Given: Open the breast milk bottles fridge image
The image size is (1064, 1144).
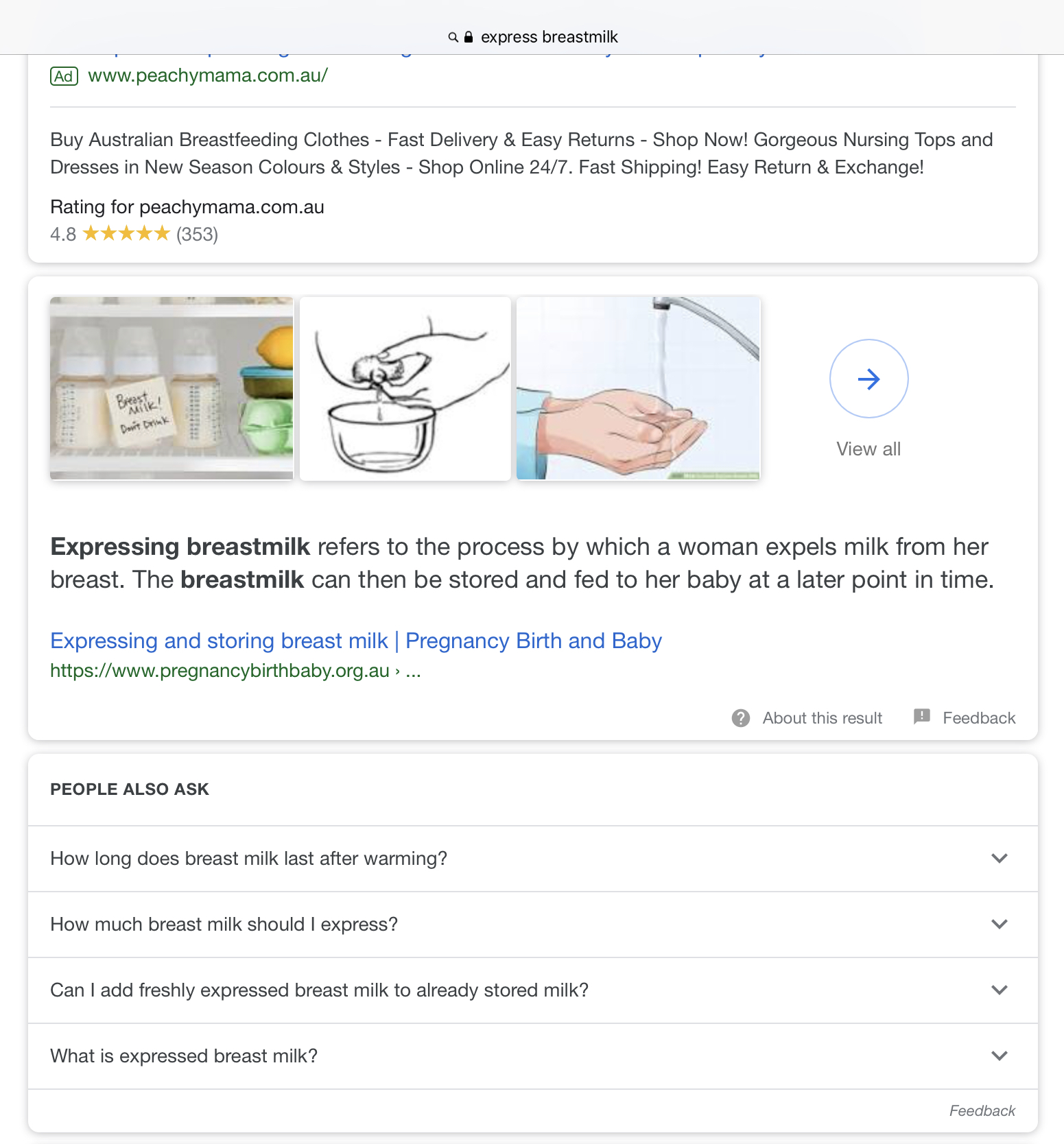Looking at the screenshot, I should coord(172,388).
